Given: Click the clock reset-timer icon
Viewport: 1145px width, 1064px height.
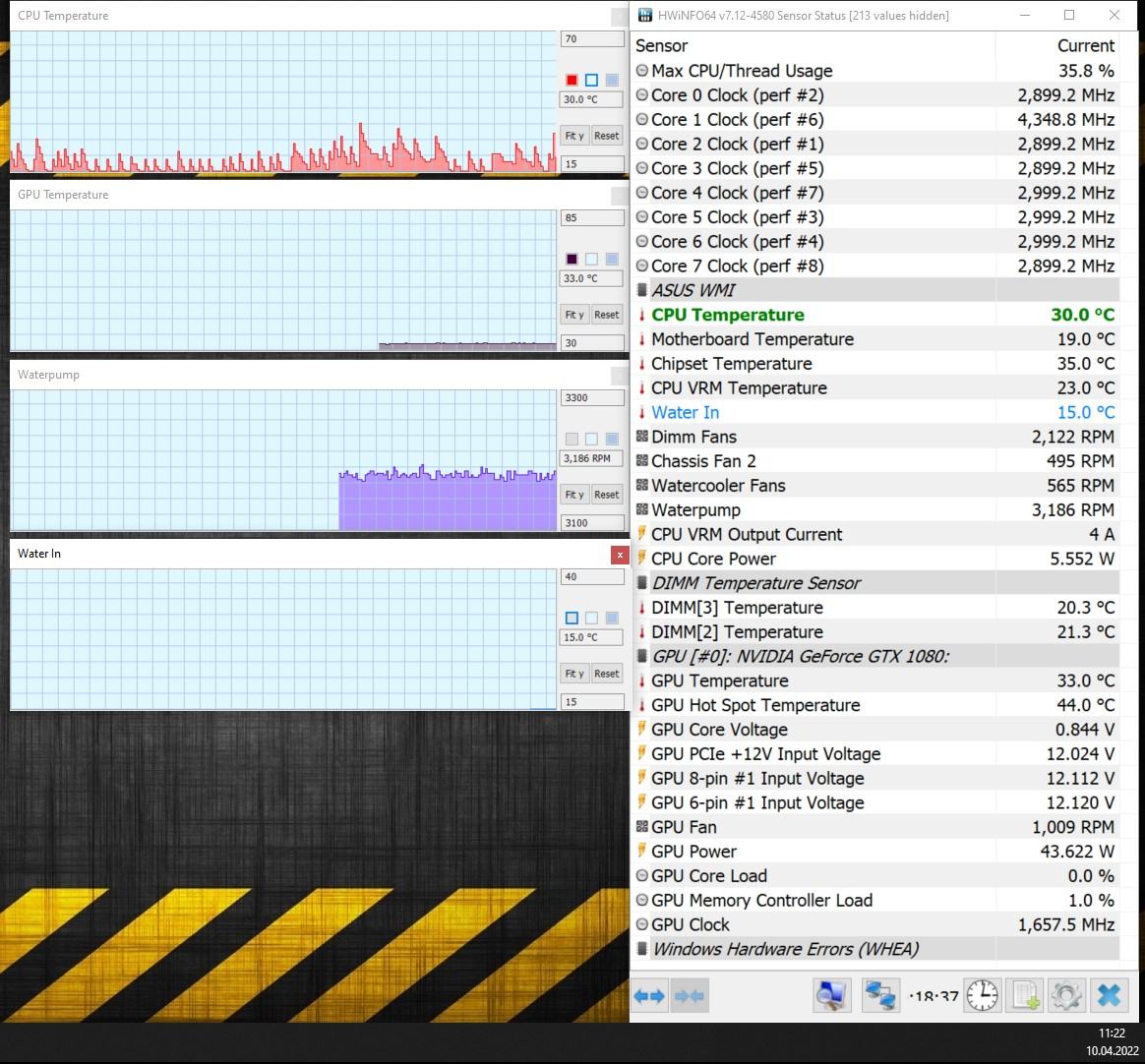Looking at the screenshot, I should coord(982,995).
